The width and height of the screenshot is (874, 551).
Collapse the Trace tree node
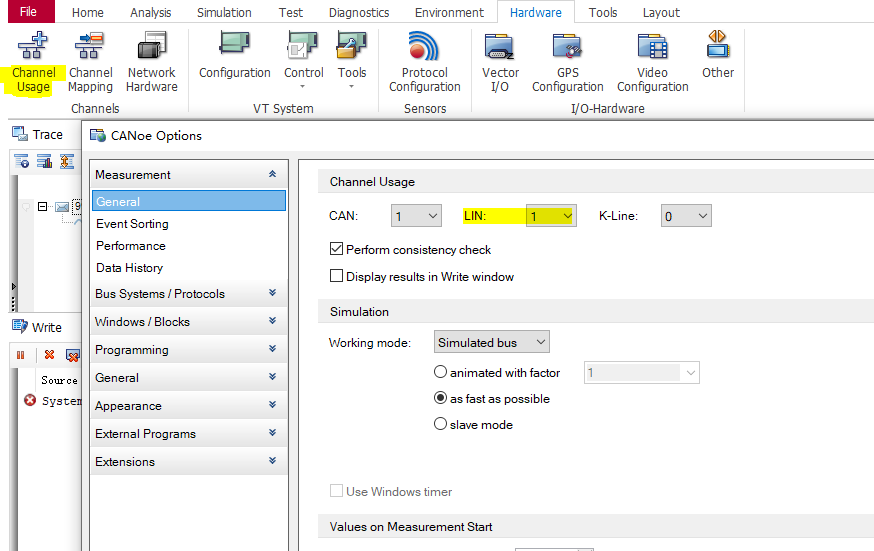(42, 207)
